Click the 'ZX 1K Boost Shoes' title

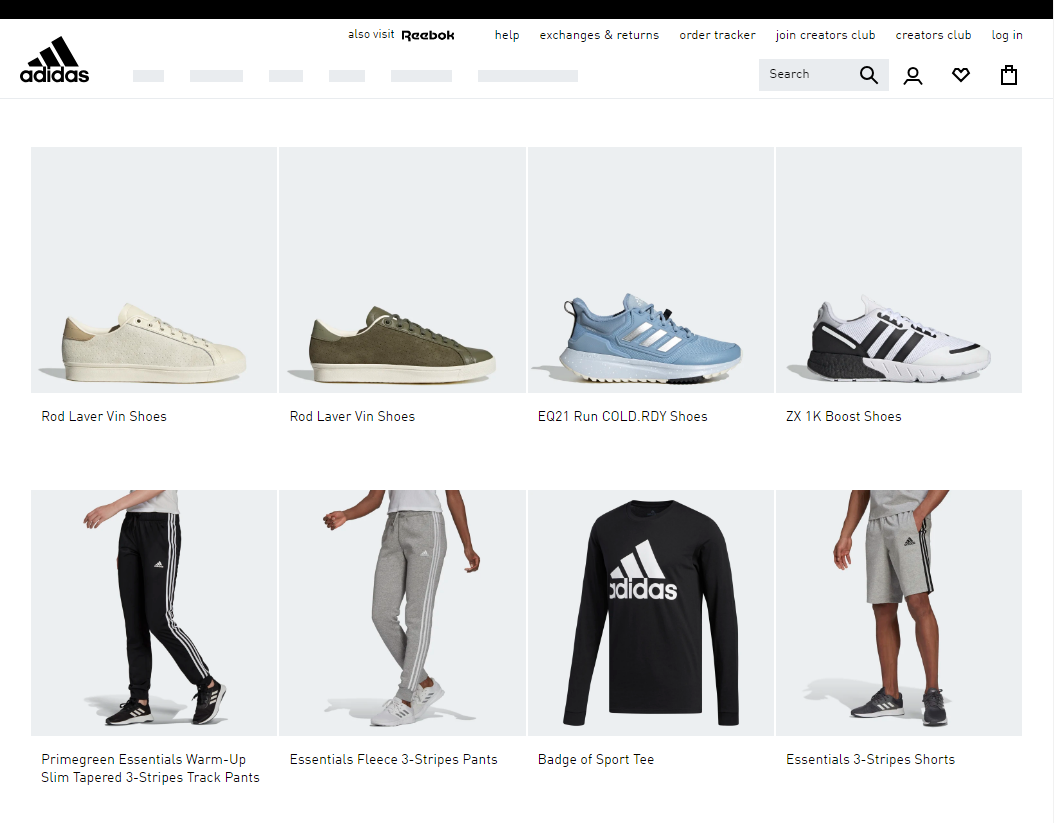844,416
